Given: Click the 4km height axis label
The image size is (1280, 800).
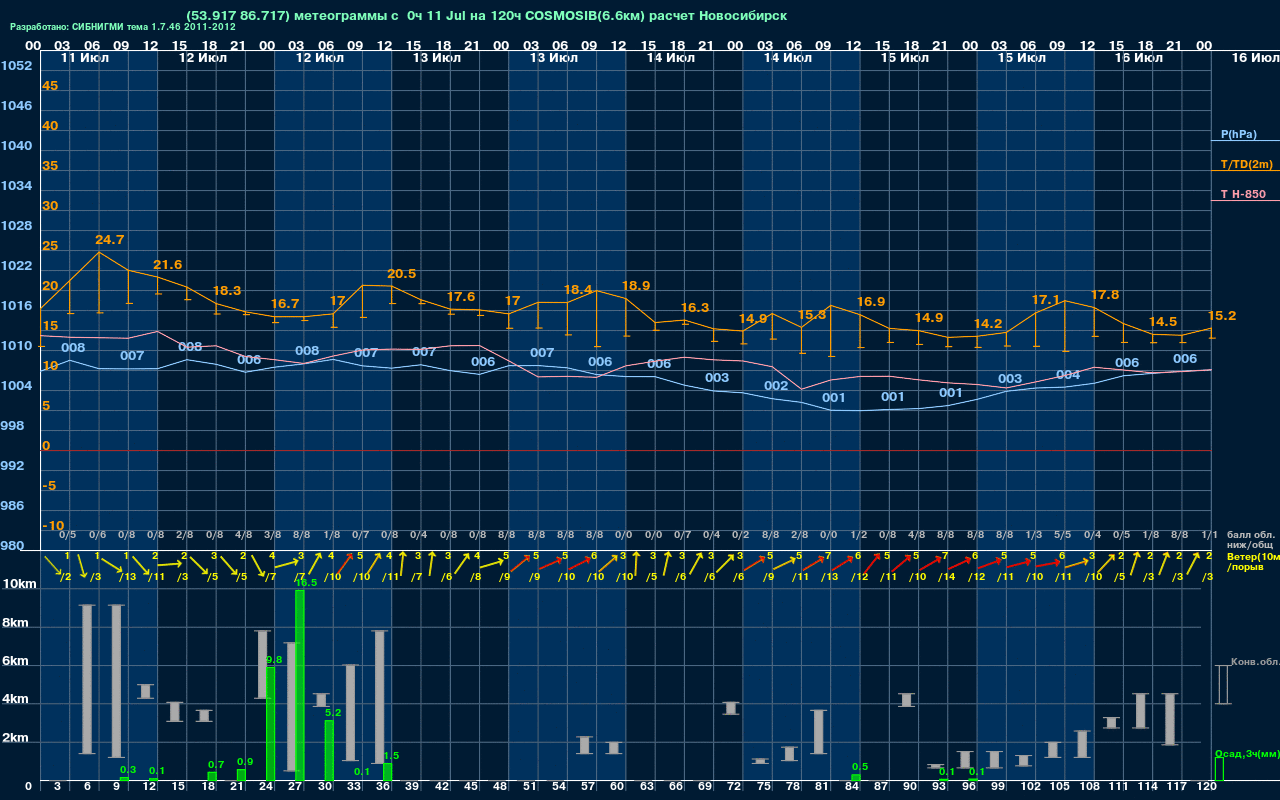Looking at the screenshot, I should 14,701.
